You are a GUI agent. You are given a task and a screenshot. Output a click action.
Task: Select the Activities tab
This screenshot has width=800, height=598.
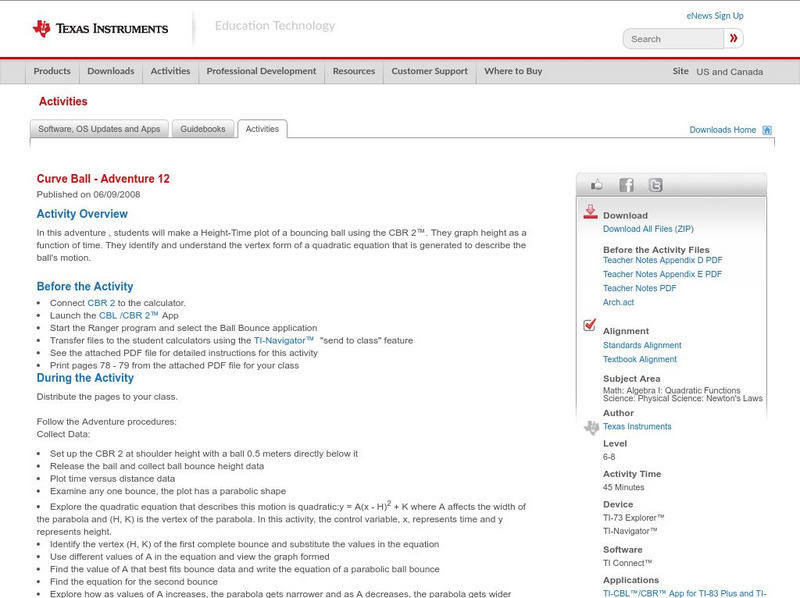[262, 129]
